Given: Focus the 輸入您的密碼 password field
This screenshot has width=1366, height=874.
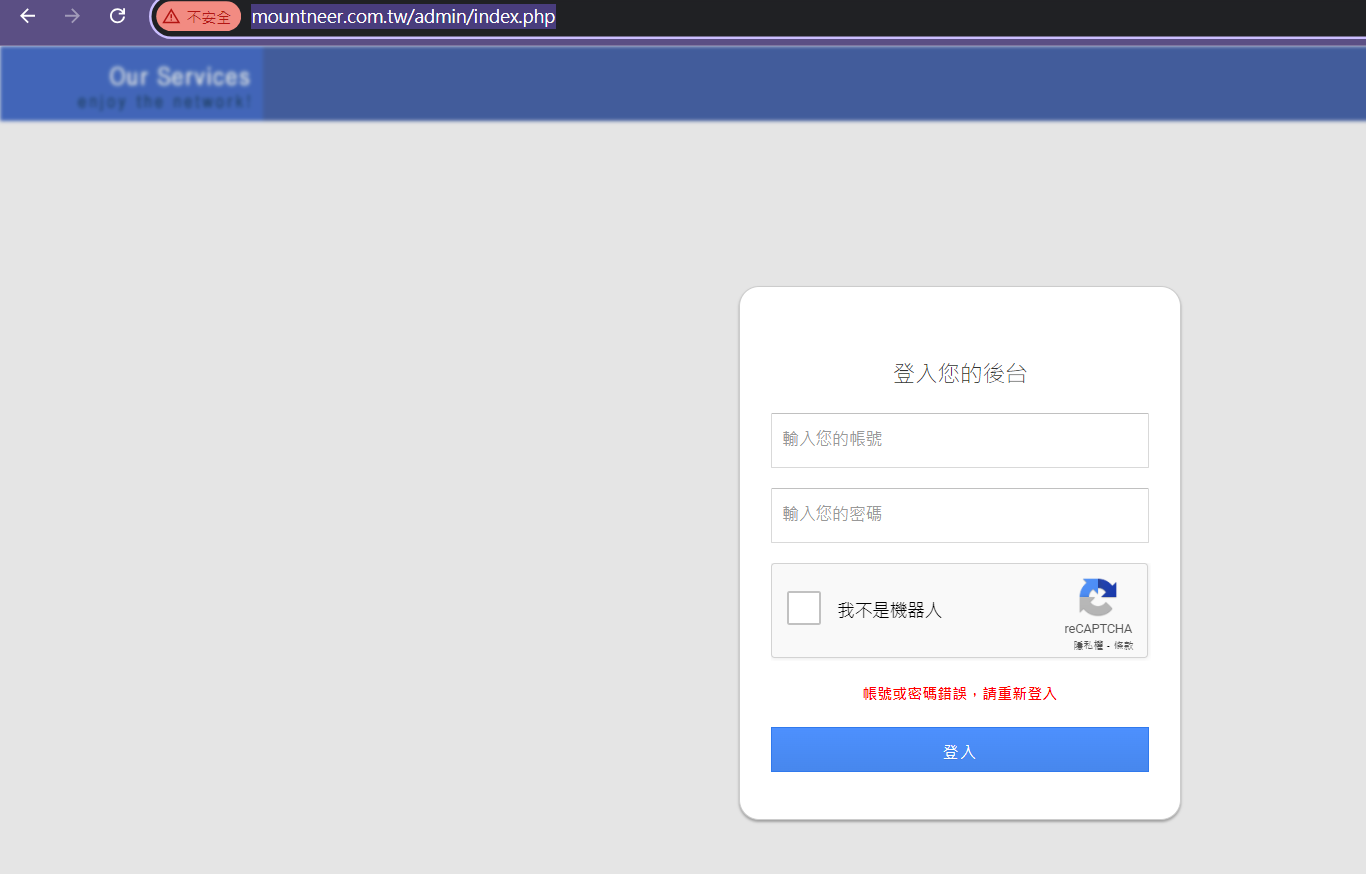Looking at the screenshot, I should coord(959,515).
